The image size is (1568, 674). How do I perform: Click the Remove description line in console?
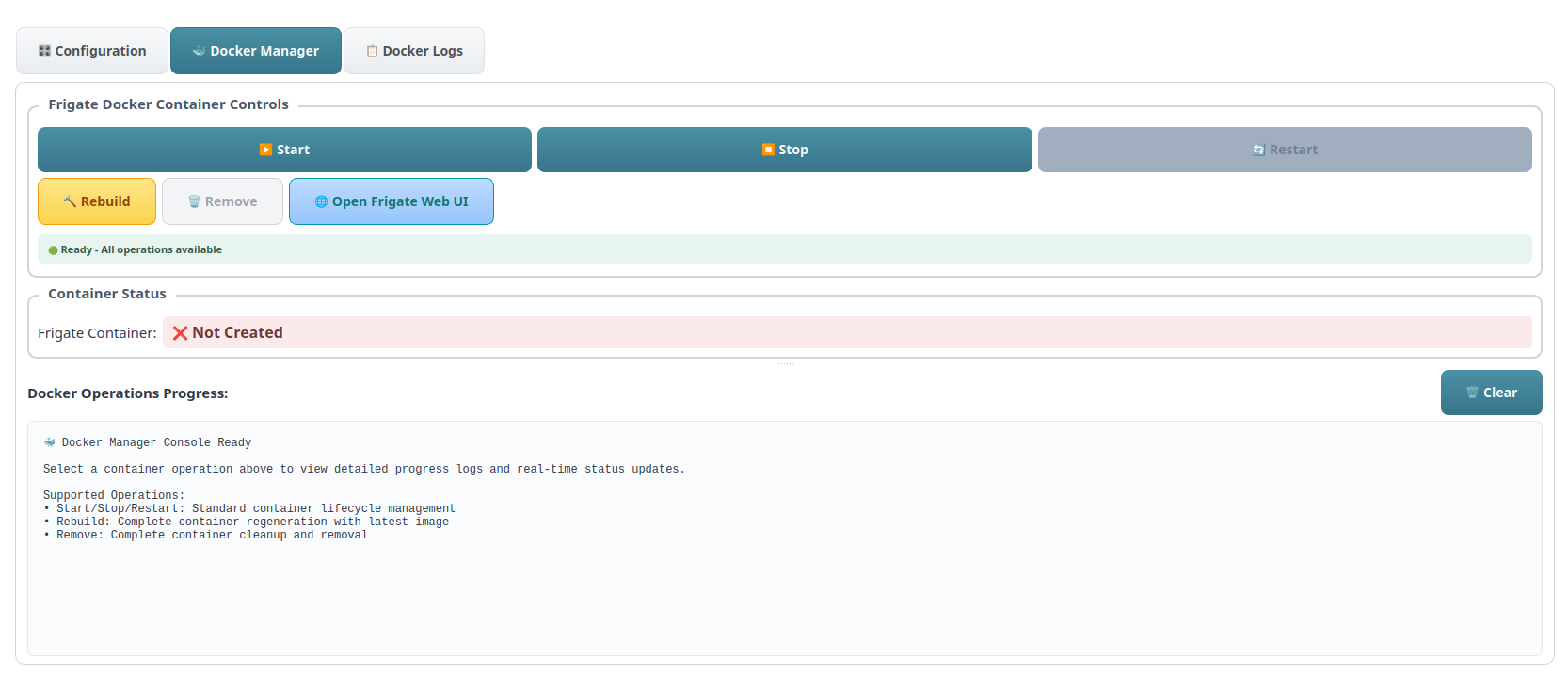coord(206,535)
